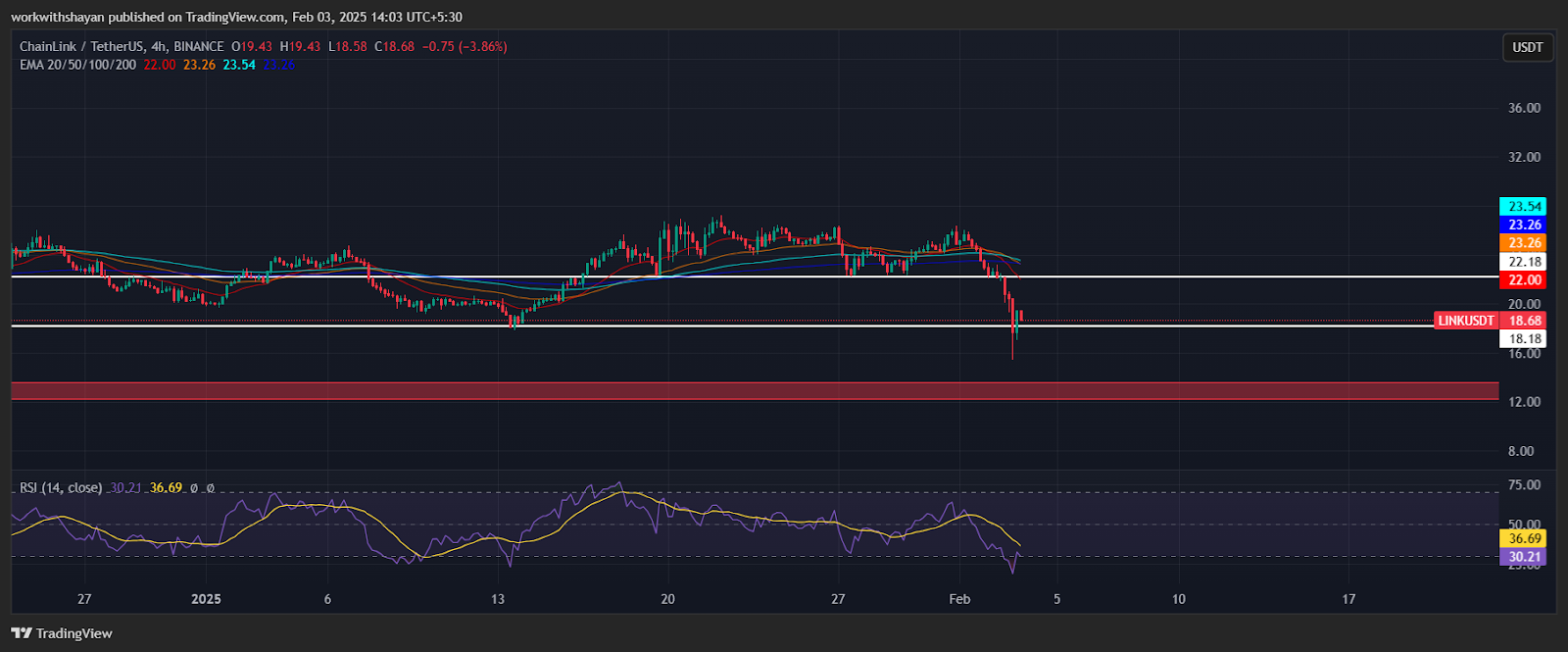Viewport: 1568px width, 652px height.
Task: Open the USDT currency selector
Action: coord(1528,47)
